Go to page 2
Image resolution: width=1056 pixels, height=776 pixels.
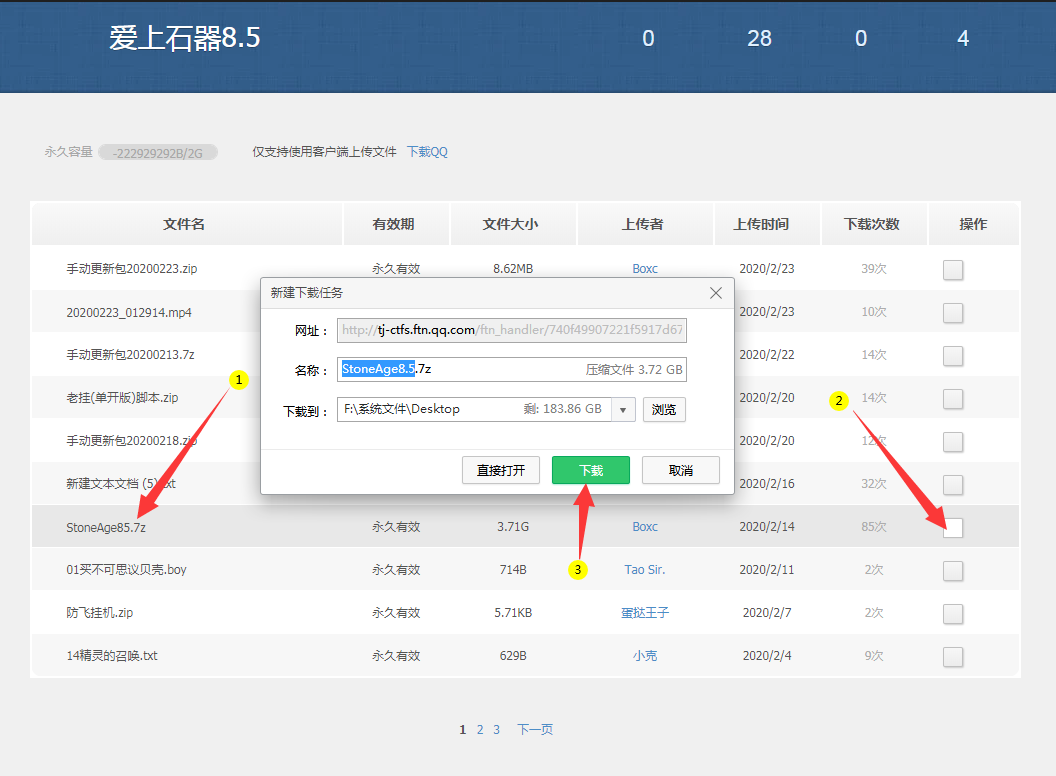pos(480,730)
